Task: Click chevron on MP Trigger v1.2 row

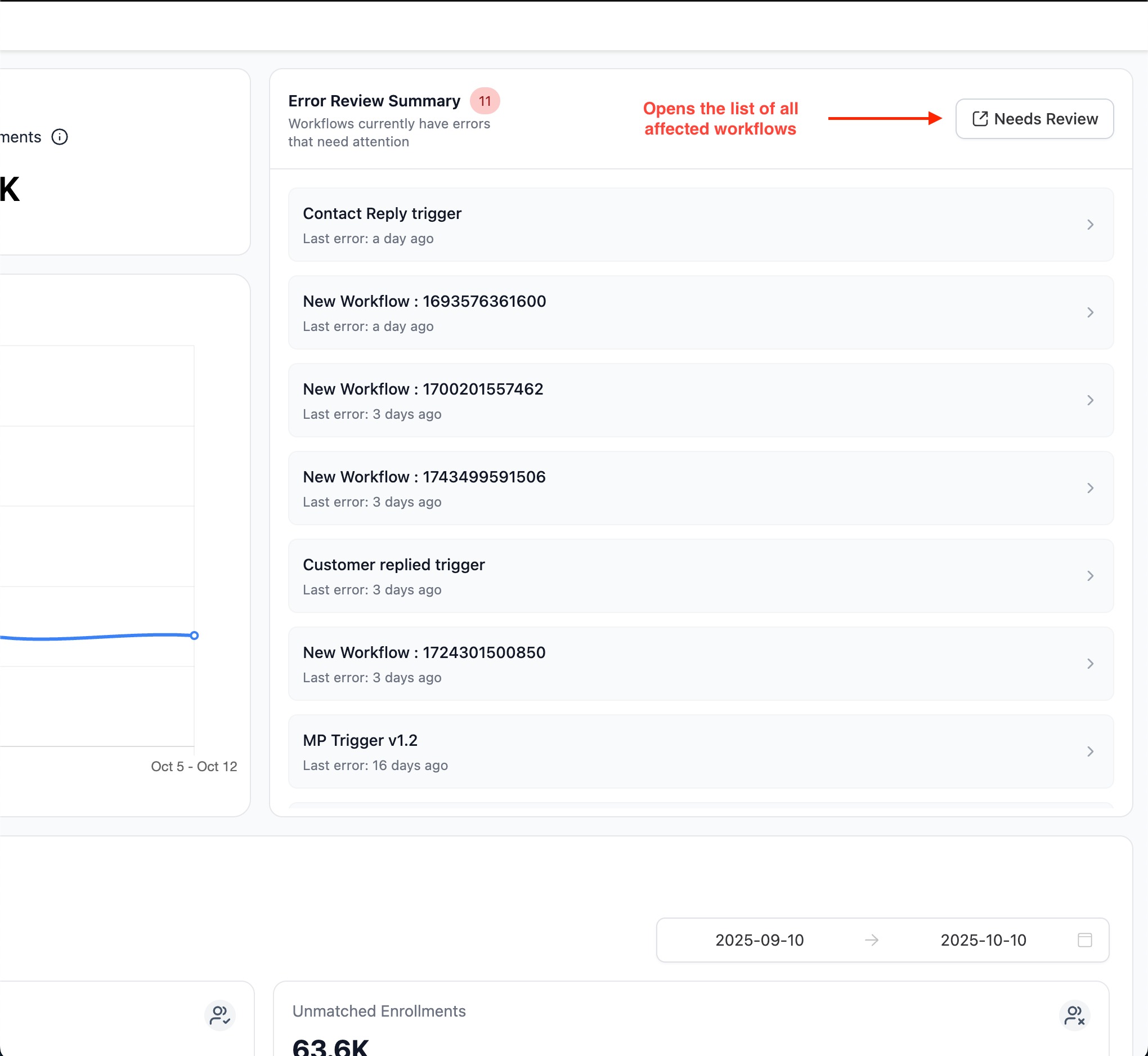Action: pyautogui.click(x=1089, y=751)
